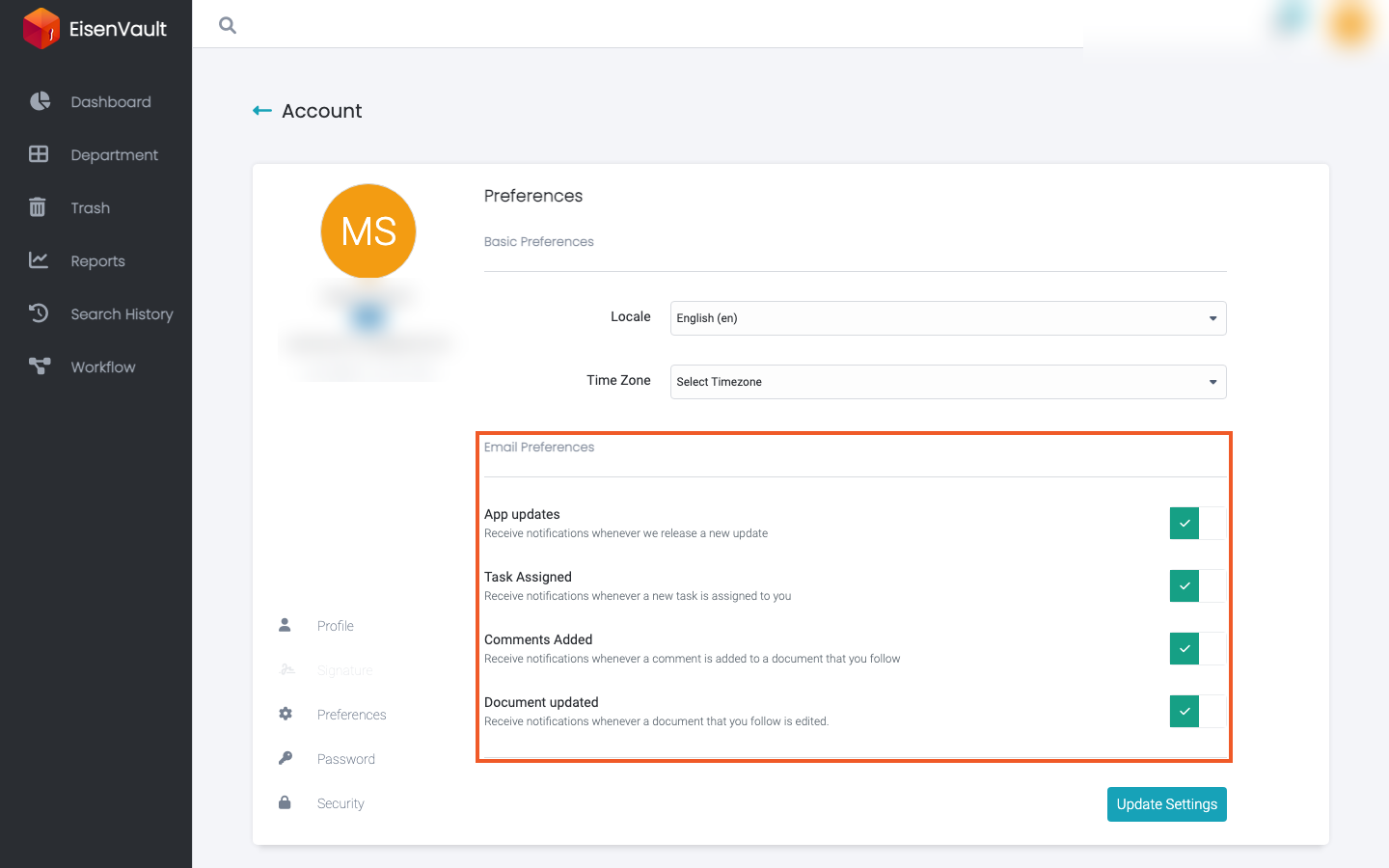Click the Password key icon
The image size is (1389, 868).
tap(286, 758)
